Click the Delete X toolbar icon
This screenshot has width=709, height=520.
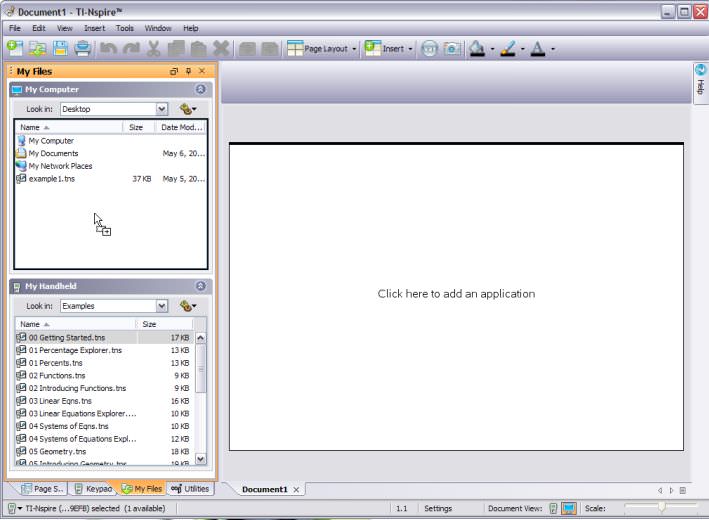[221, 48]
